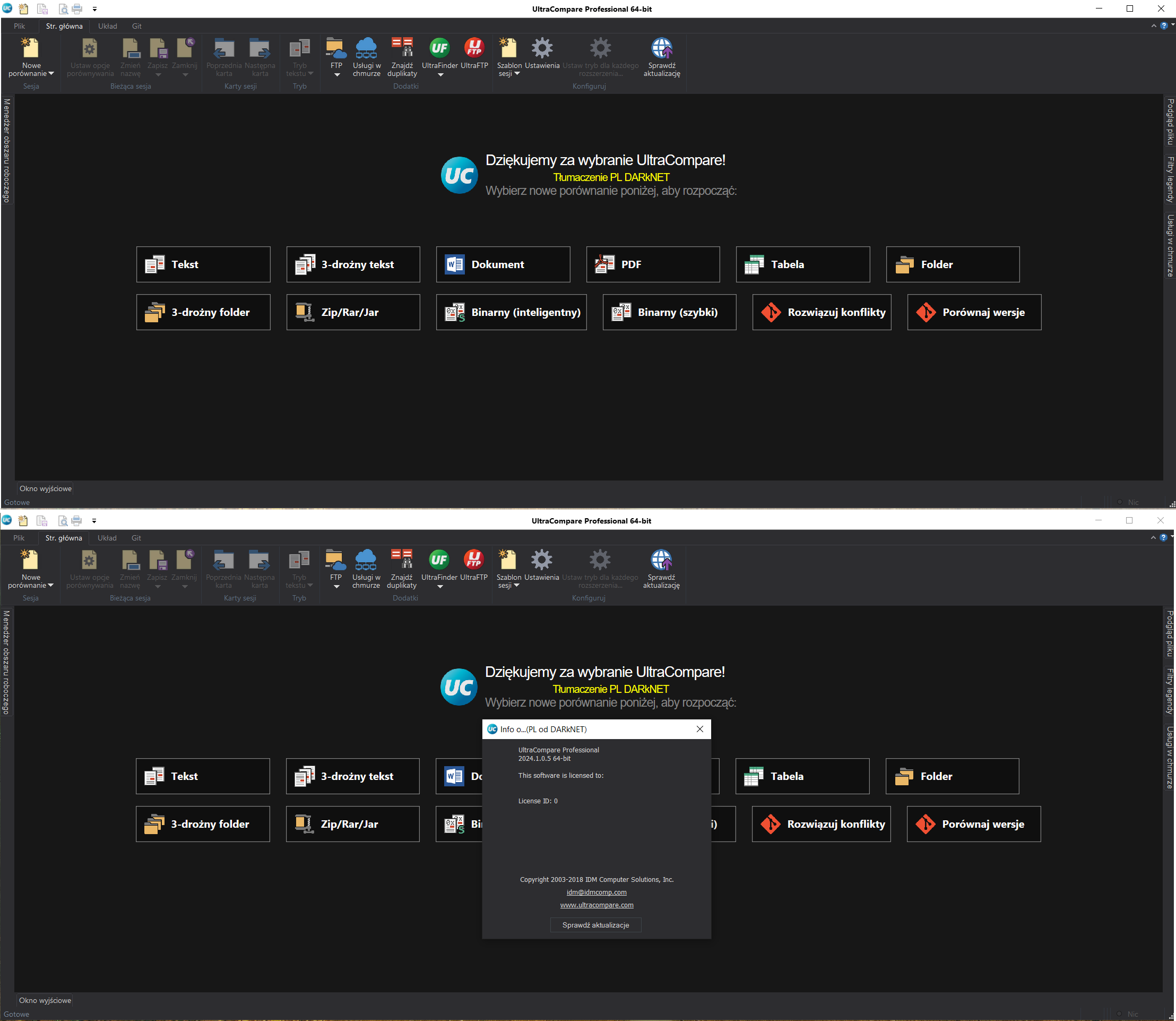Open Git ribbon tab in window without dialog
Viewport: 1176px width, 1021px height.
tap(137, 26)
